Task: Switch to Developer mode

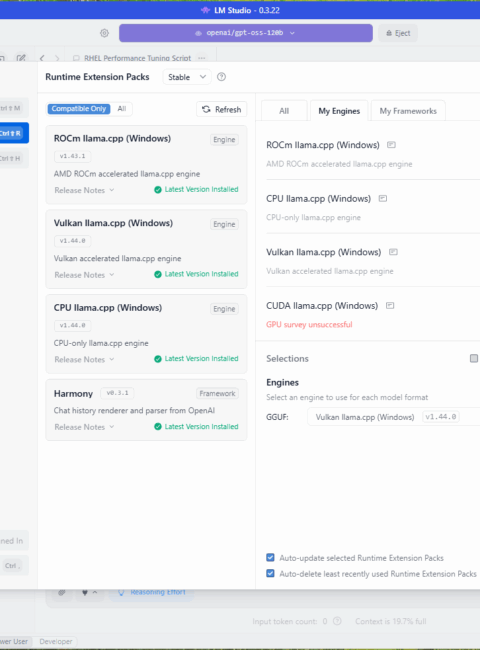Action: pyautogui.click(x=56, y=641)
